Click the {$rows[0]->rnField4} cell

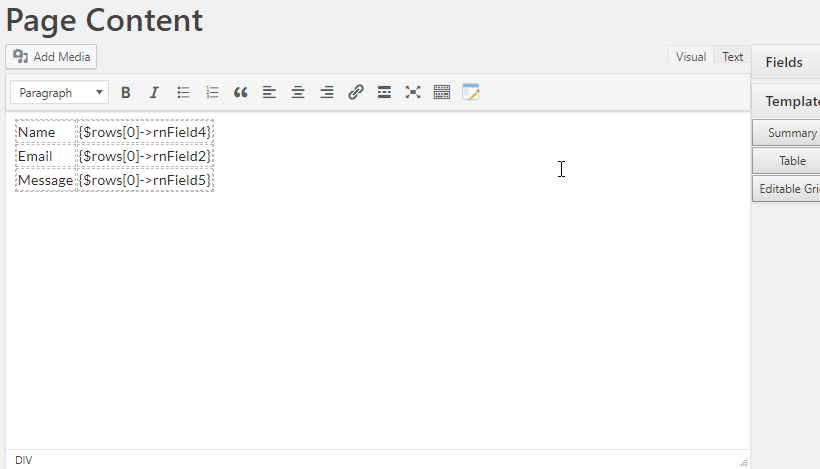145,132
